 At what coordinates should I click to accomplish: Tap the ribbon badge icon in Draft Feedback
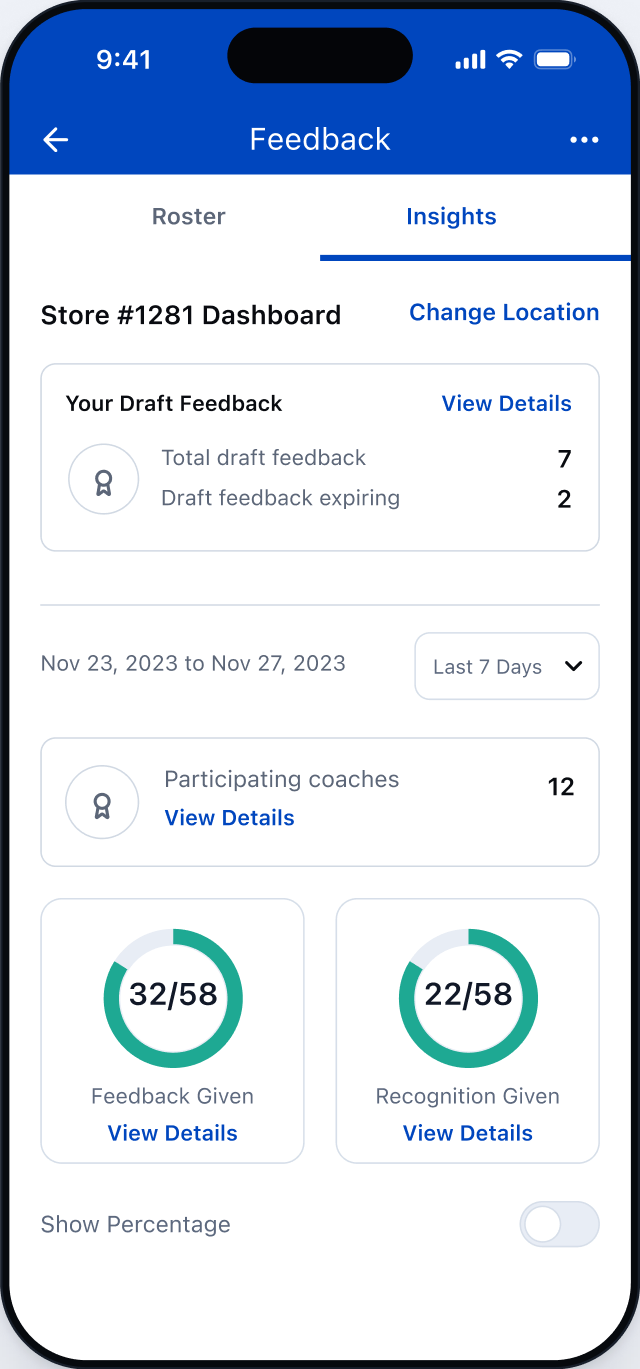pos(103,479)
